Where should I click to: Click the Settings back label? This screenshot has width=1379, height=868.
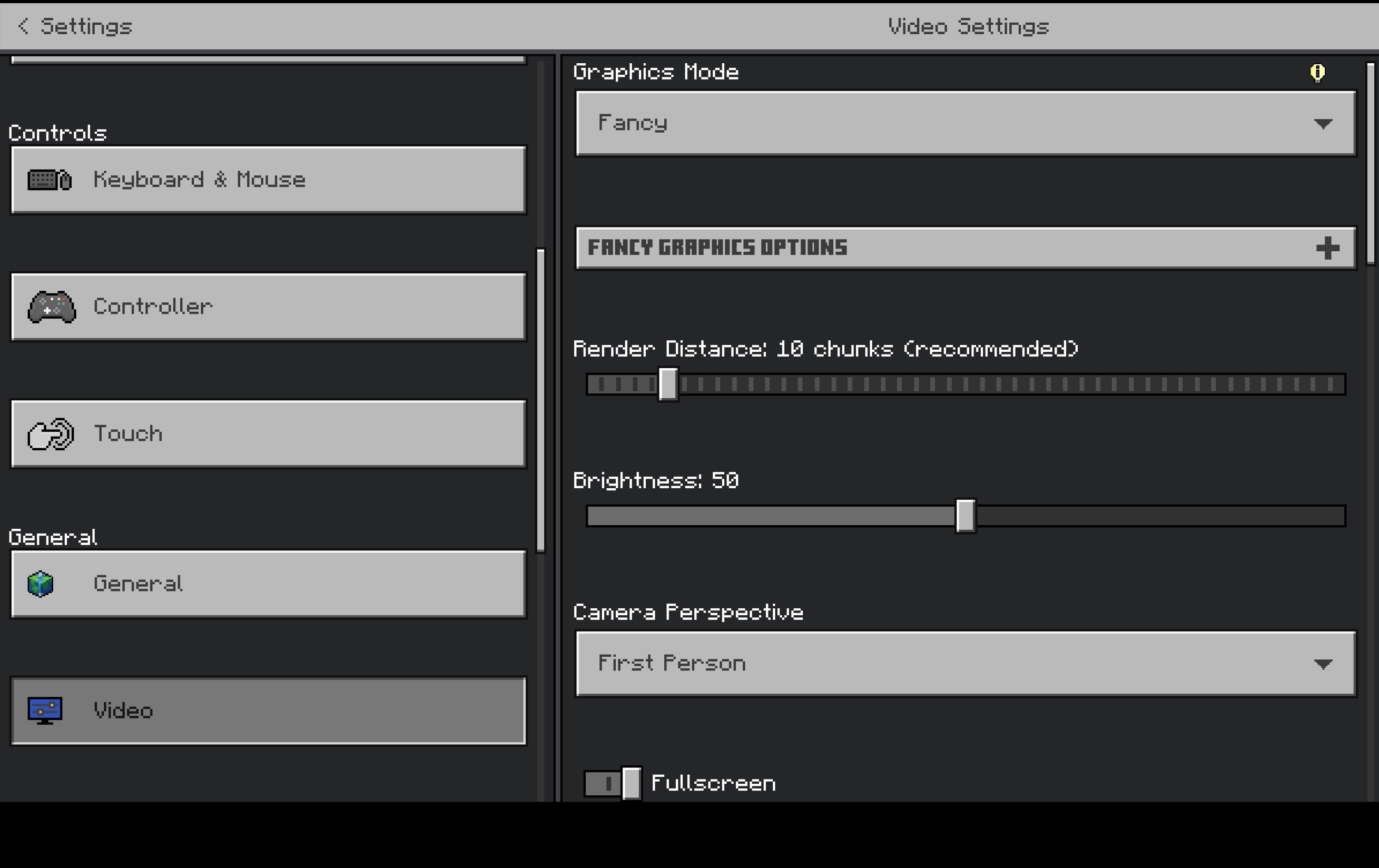(86, 26)
